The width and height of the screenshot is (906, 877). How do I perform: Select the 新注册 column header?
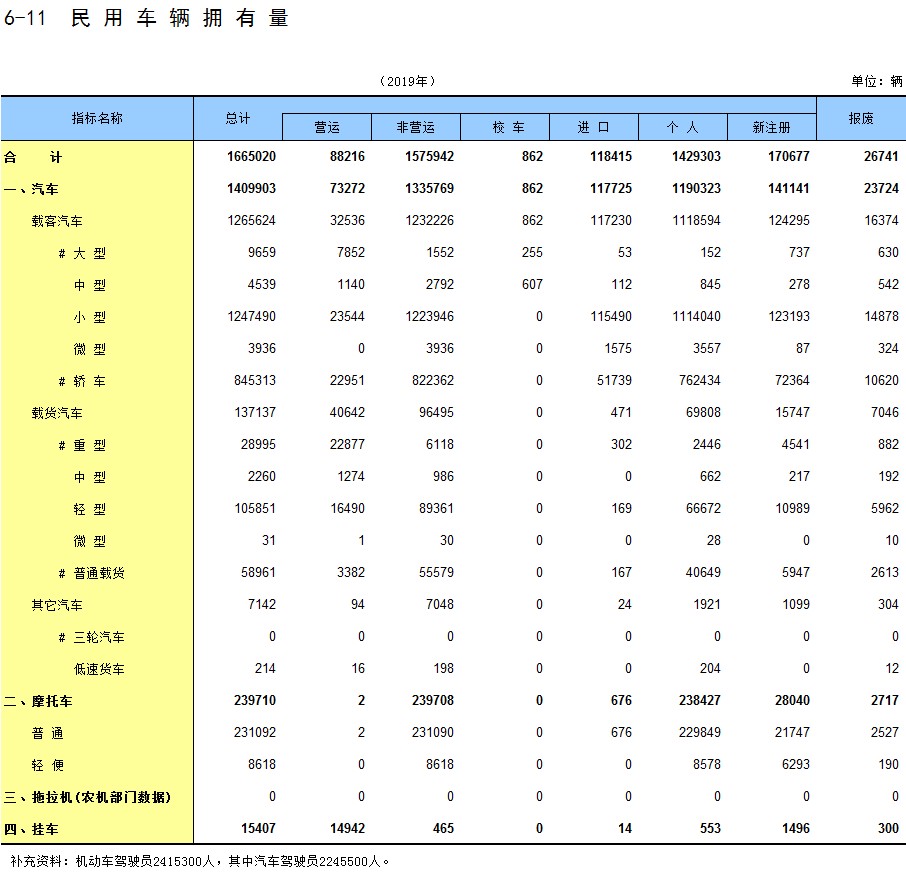(x=771, y=128)
